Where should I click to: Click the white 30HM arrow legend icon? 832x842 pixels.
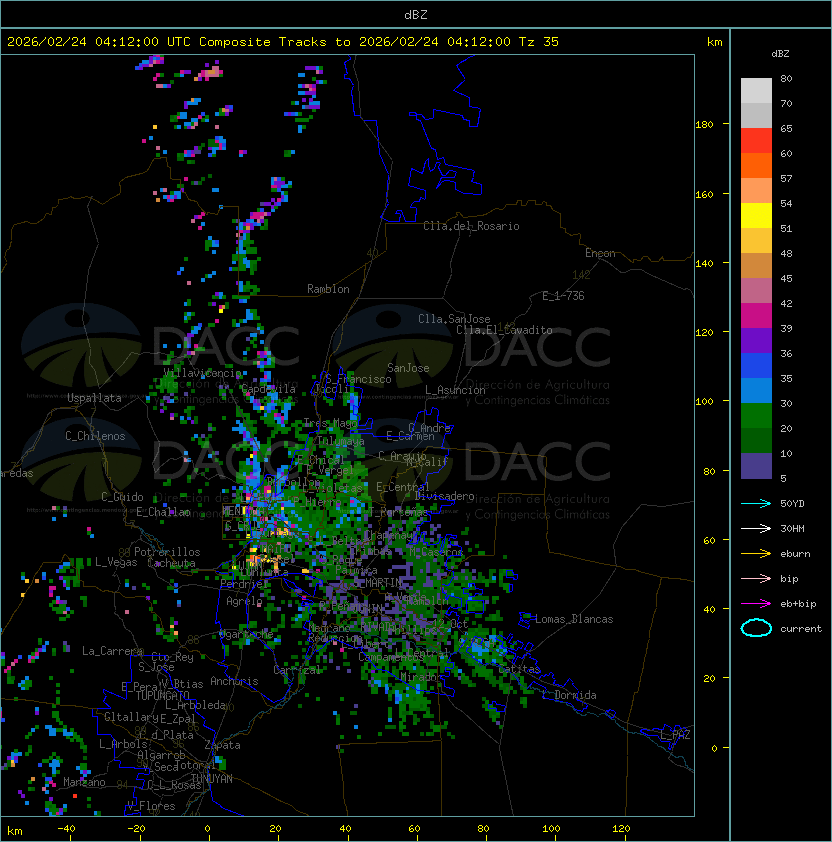point(756,528)
